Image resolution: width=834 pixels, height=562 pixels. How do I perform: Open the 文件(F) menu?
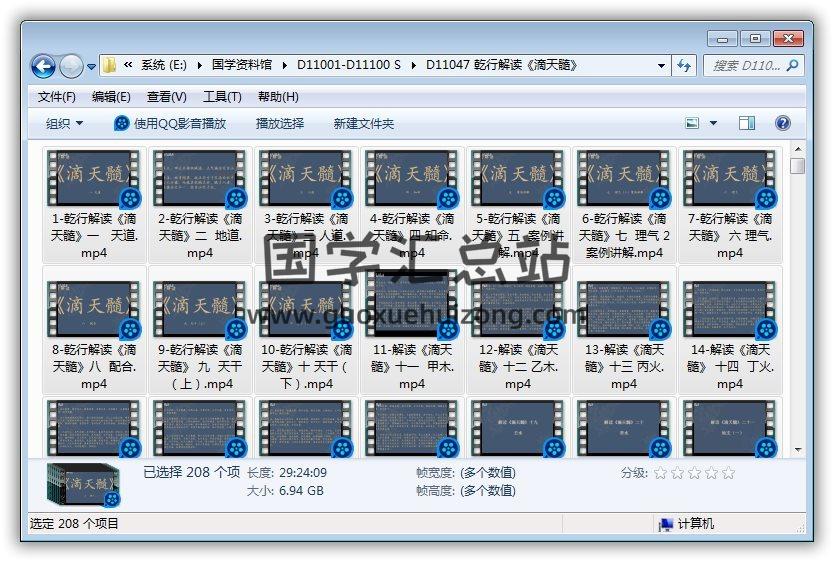pyautogui.click(x=57, y=97)
